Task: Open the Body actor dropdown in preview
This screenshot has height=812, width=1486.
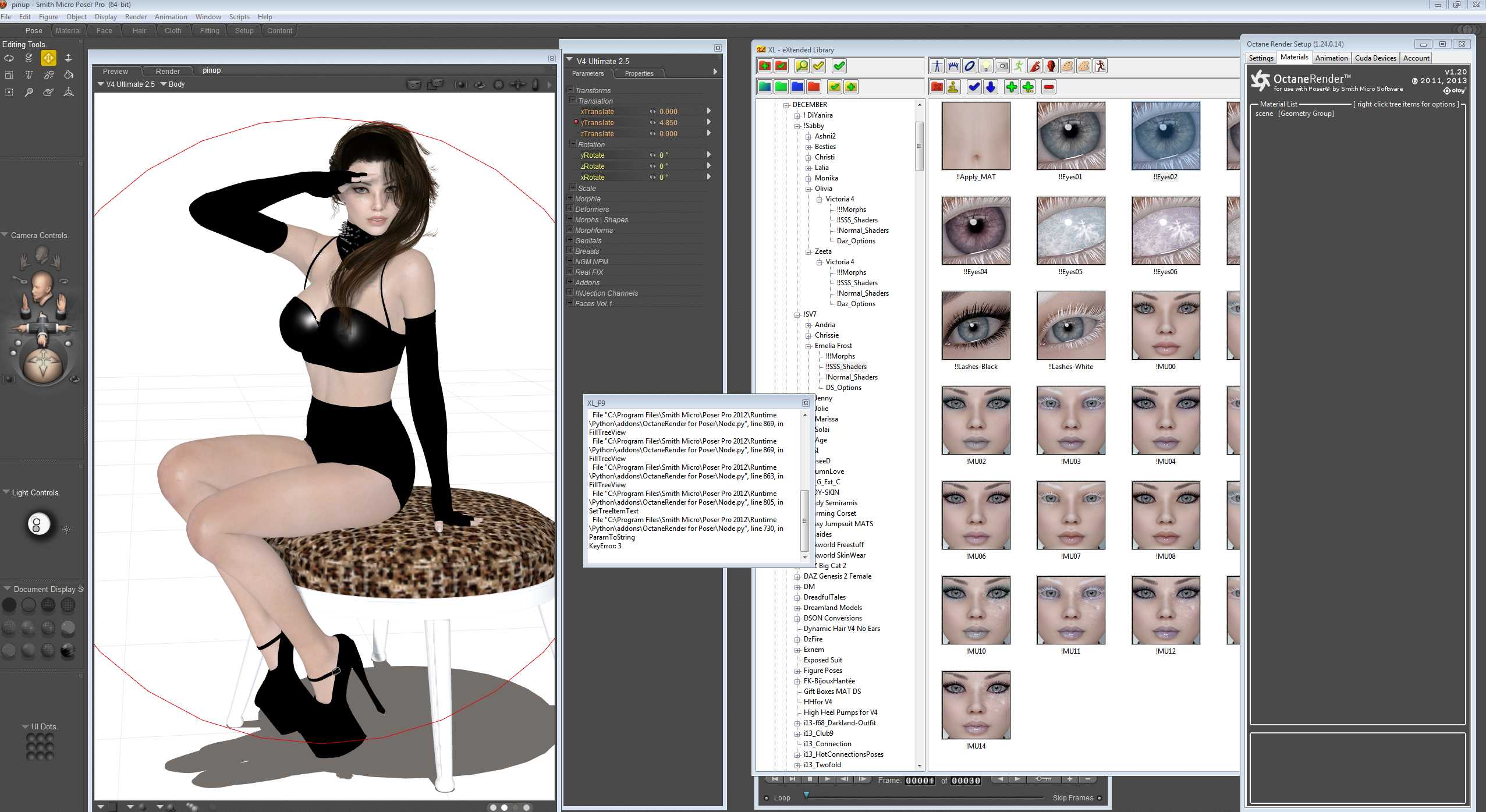Action: 173,84
